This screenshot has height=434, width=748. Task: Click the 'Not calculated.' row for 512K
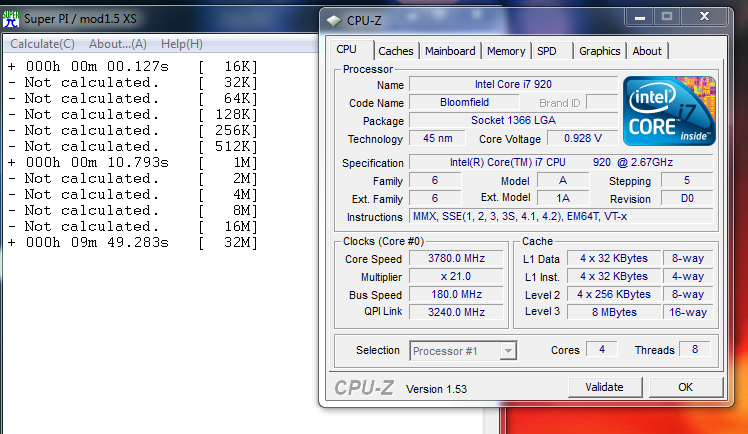tap(133, 146)
